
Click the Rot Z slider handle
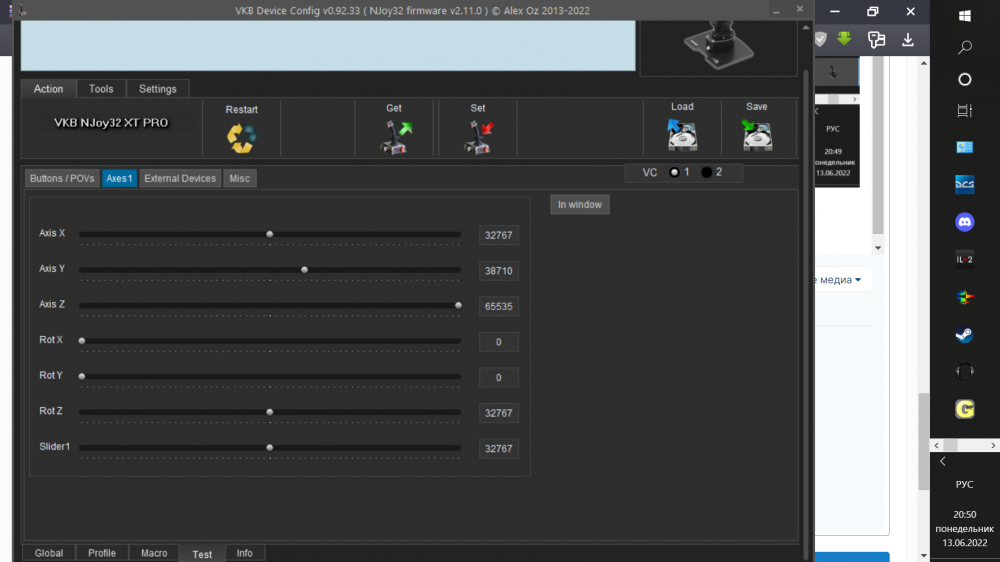[x=270, y=412]
